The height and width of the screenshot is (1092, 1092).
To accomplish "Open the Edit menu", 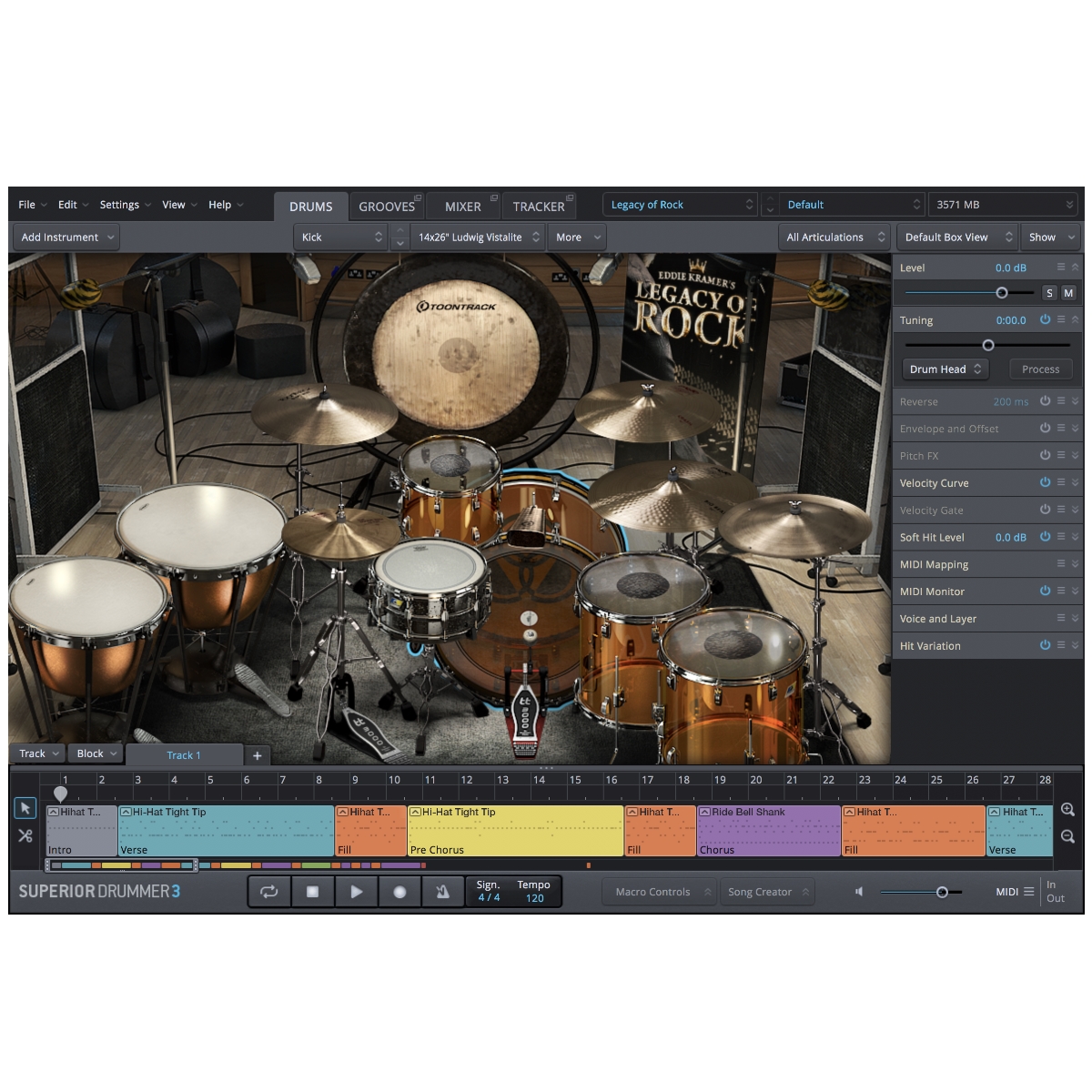I will coord(74,205).
